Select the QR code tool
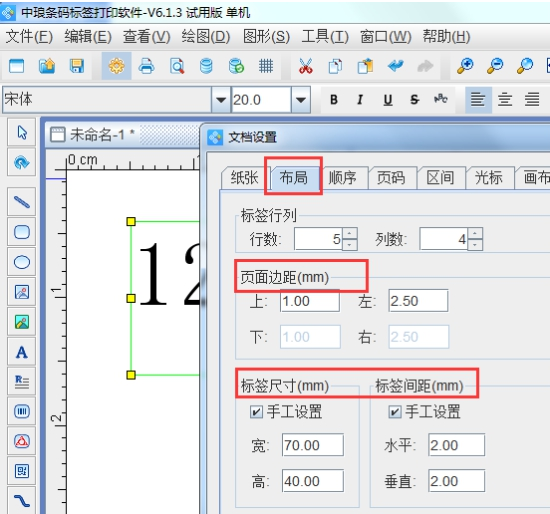Screen dimensions: 550x514 click(22, 471)
